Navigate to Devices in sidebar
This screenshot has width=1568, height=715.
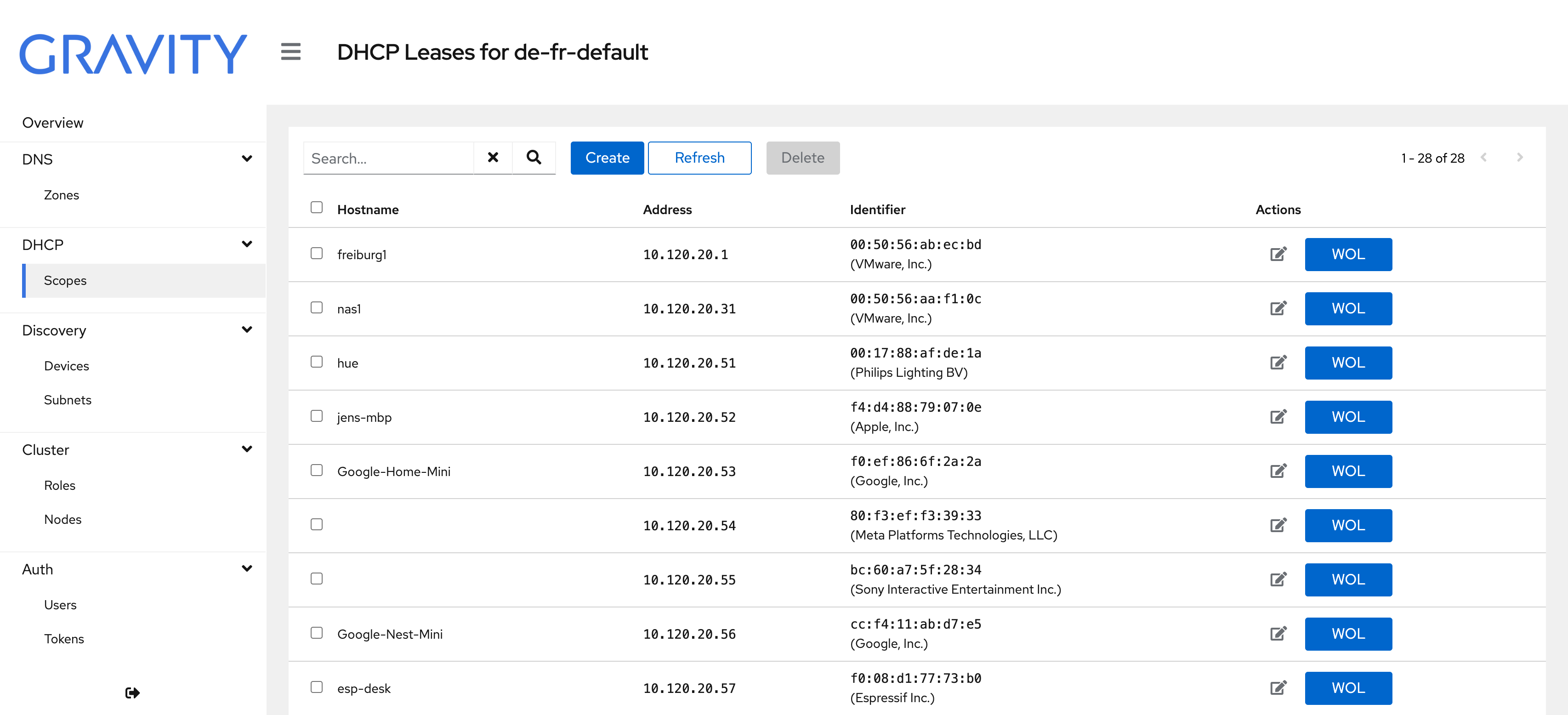point(66,366)
